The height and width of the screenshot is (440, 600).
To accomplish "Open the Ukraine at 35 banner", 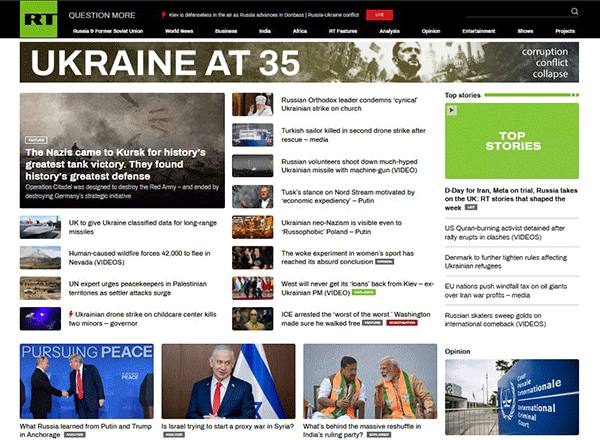I will (299, 62).
